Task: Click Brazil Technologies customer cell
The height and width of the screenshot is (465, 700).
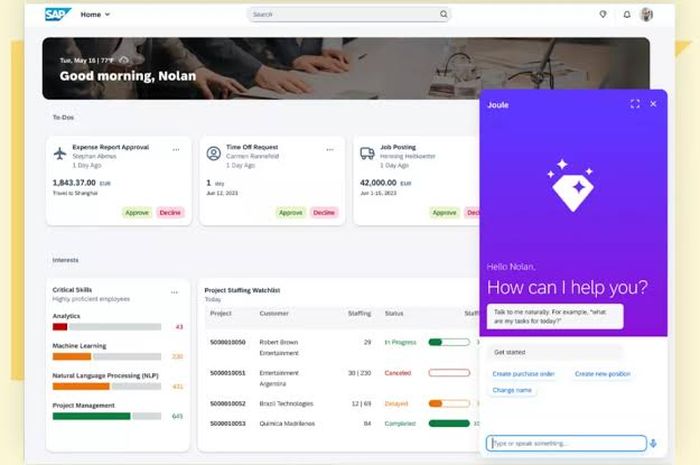Action: pos(286,404)
